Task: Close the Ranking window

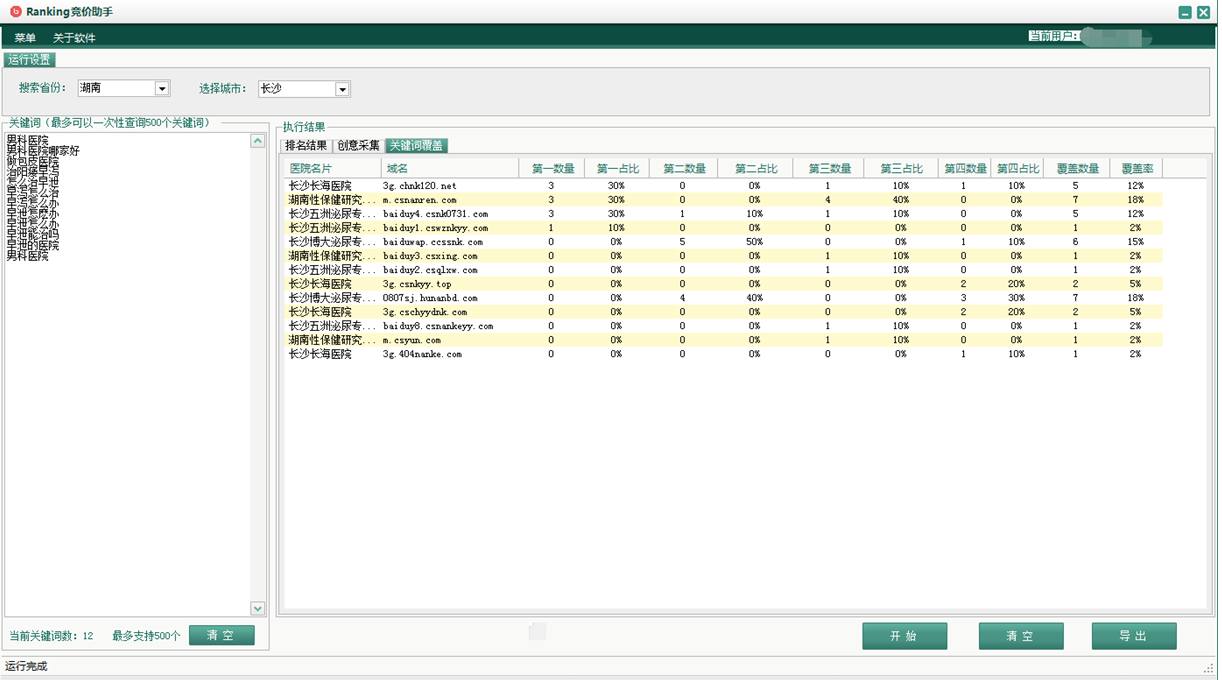Action: (x=1203, y=13)
